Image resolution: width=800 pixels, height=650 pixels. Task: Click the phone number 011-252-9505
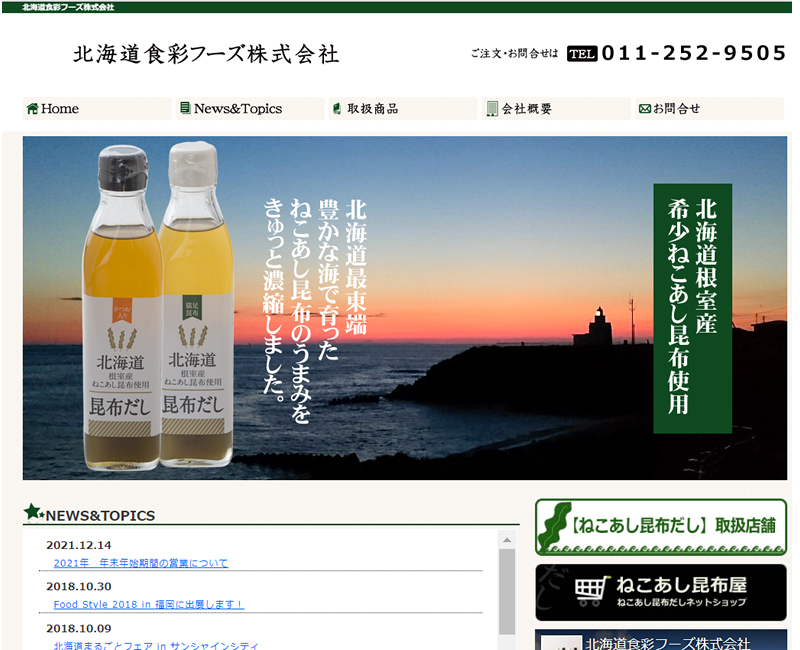pos(694,53)
